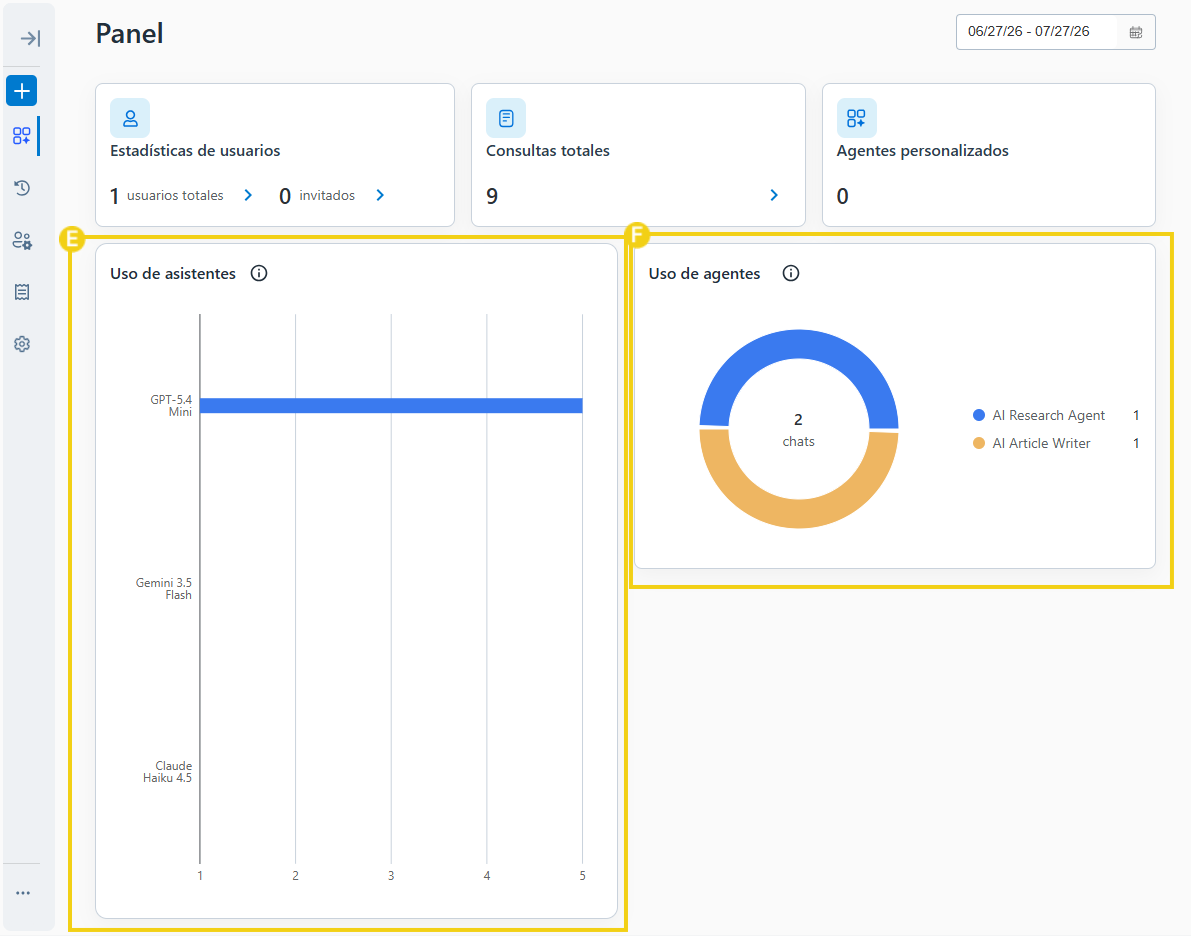Show info for Uso de asistentes
Image resolution: width=1191 pixels, height=936 pixels.
(259, 274)
